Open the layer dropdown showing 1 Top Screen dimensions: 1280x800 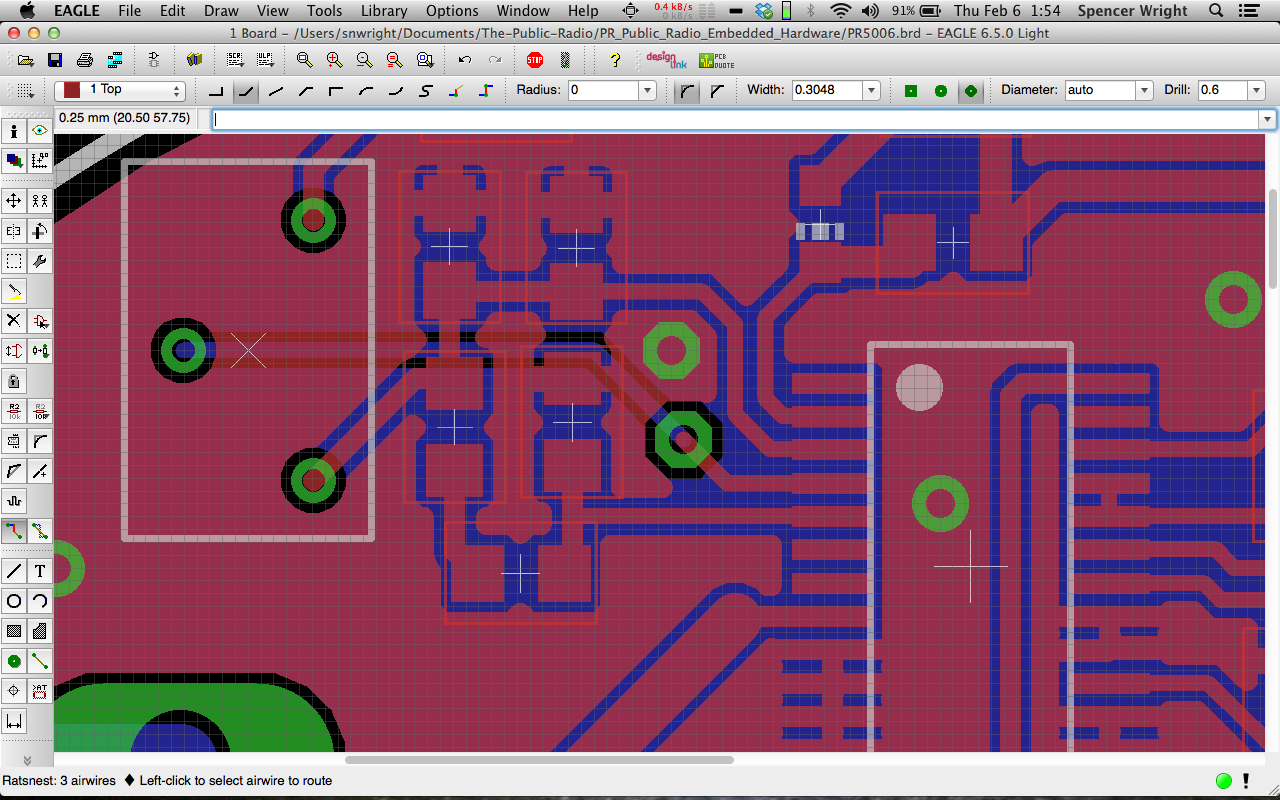point(120,90)
